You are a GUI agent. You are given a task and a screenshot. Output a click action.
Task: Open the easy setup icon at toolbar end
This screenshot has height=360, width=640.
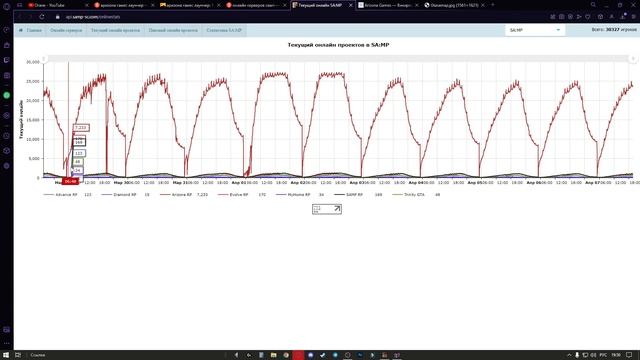[633, 17]
